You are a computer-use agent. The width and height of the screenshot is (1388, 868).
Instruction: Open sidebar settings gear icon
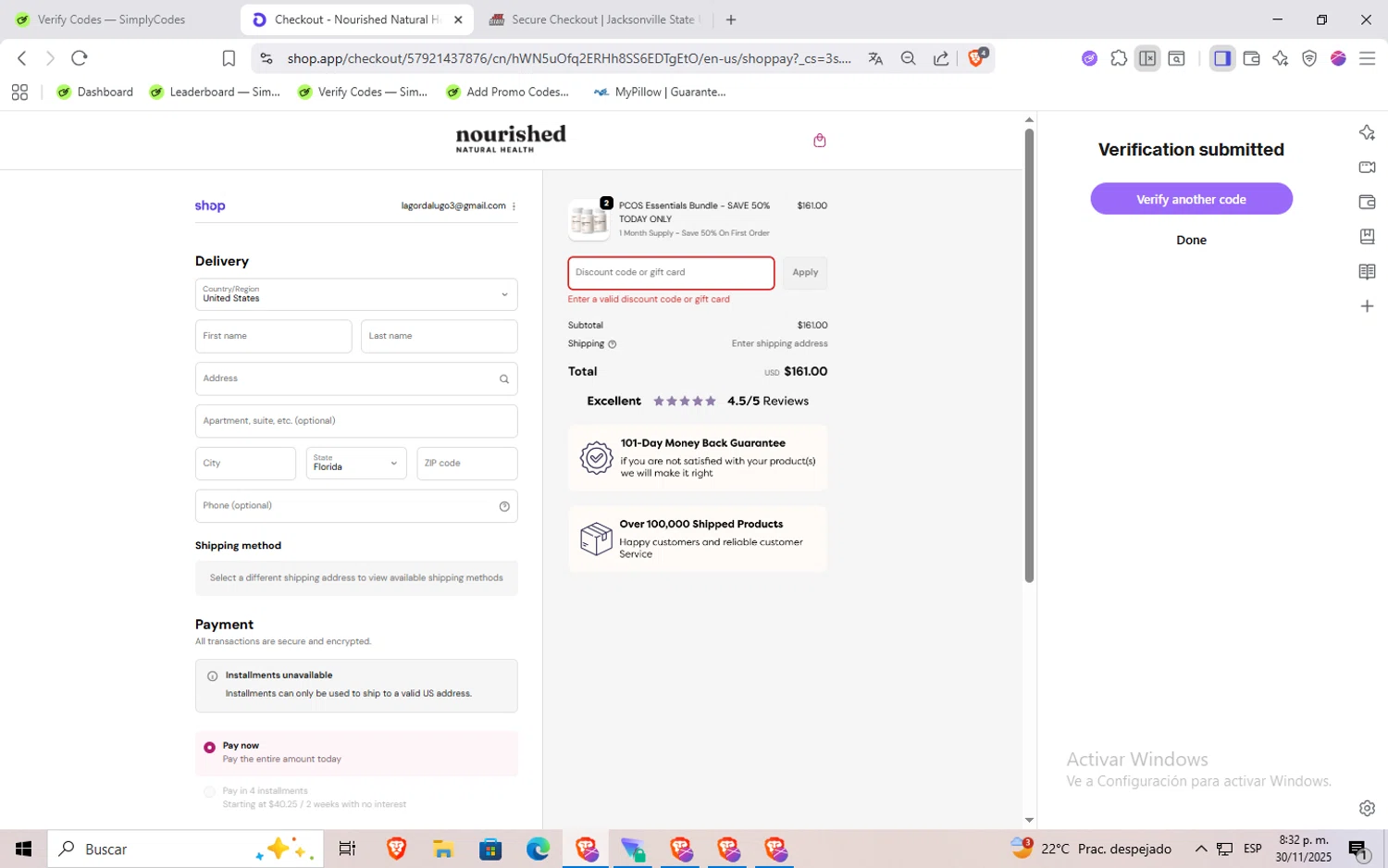click(1367, 808)
